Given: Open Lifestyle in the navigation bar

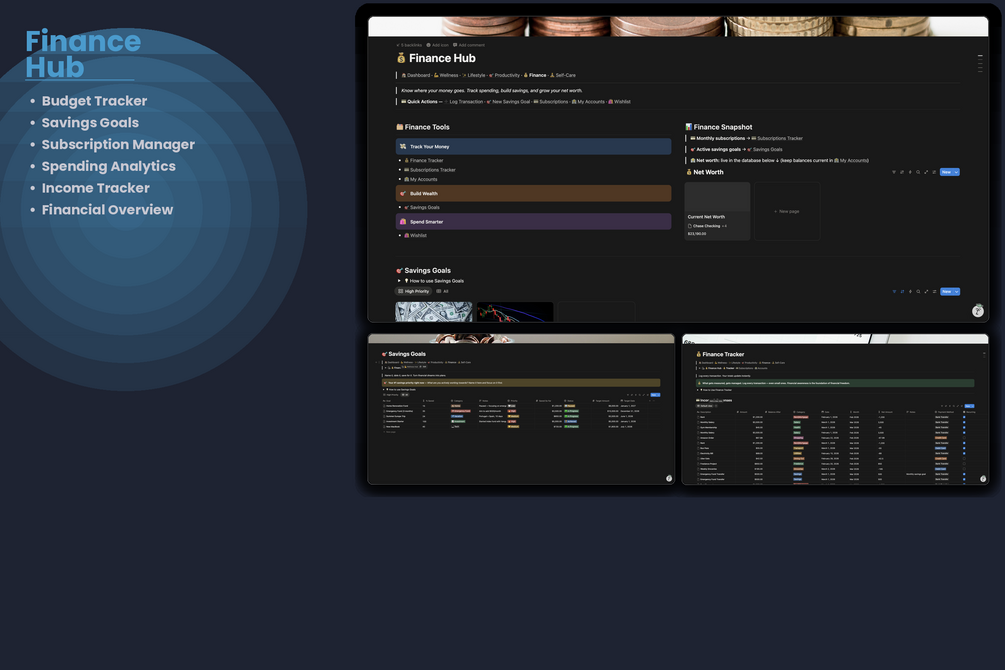Looking at the screenshot, I should tap(474, 76).
